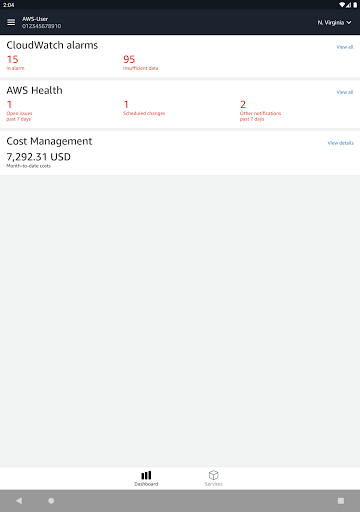Select the 95 Insufficient data count
The image size is (360, 512).
coord(140,62)
